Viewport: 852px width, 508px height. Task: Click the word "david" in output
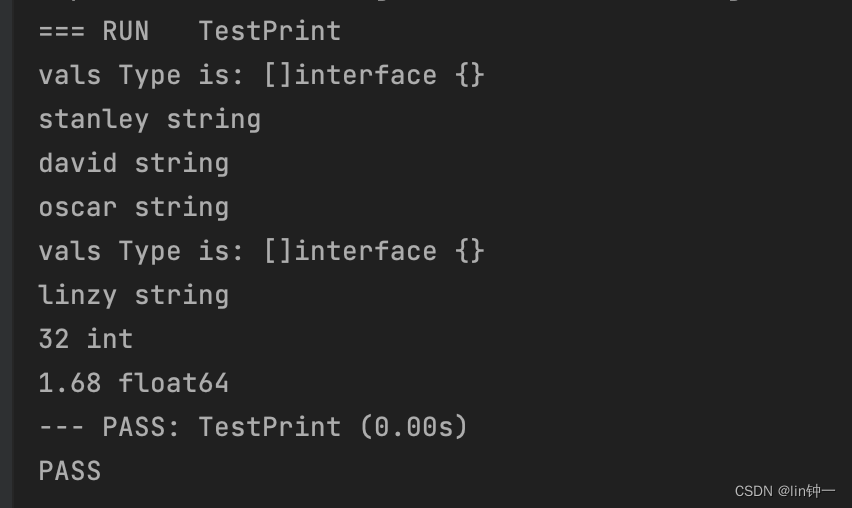78,163
